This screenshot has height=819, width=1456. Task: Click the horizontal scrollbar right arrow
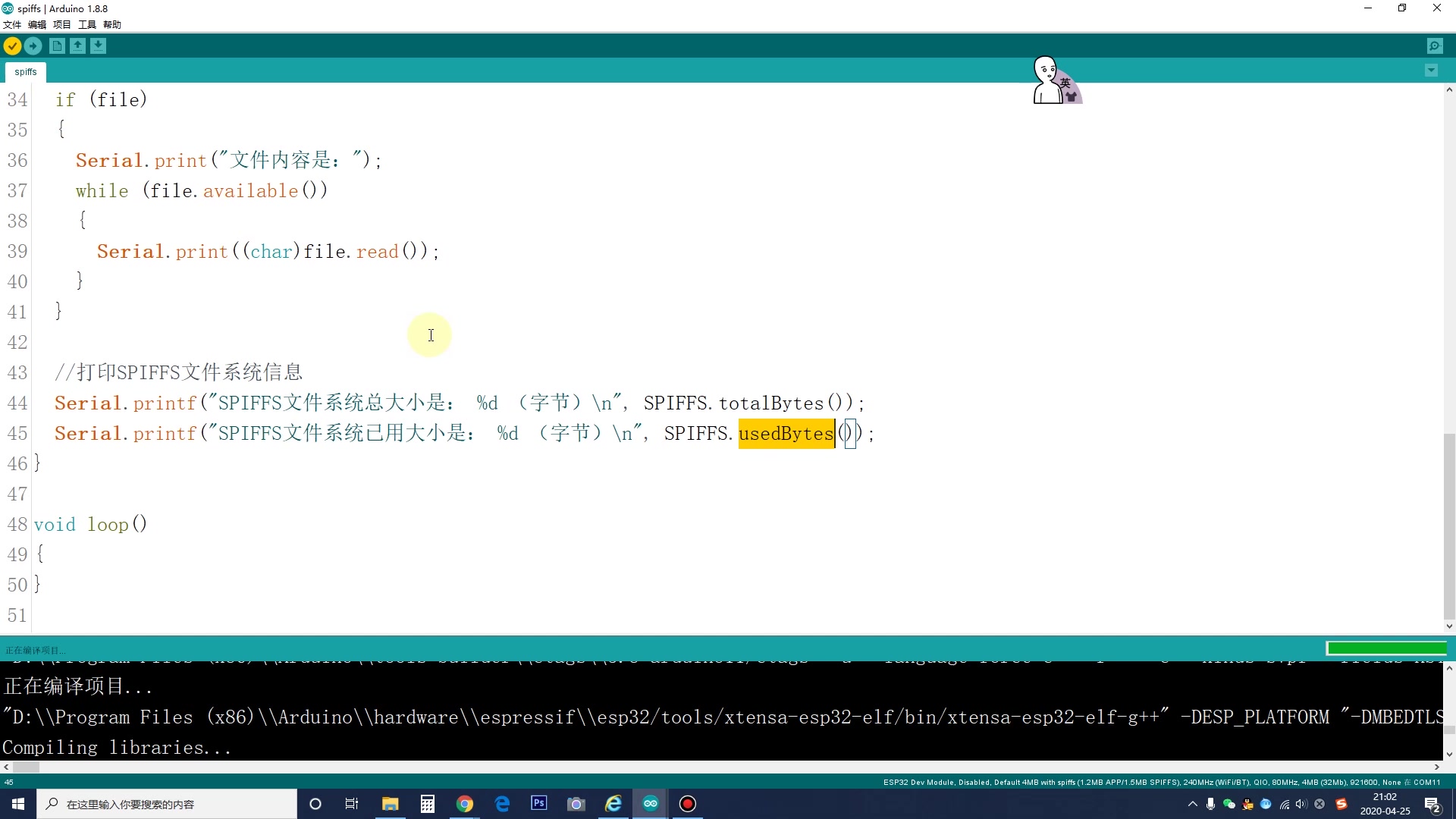[1436, 767]
